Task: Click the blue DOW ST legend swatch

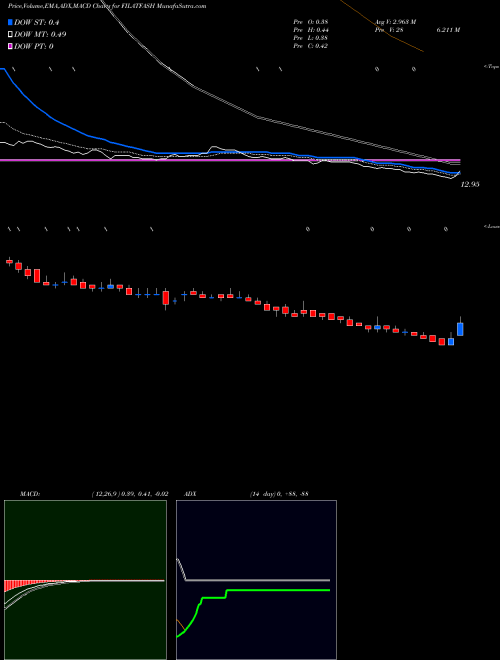Action: click(x=10, y=22)
